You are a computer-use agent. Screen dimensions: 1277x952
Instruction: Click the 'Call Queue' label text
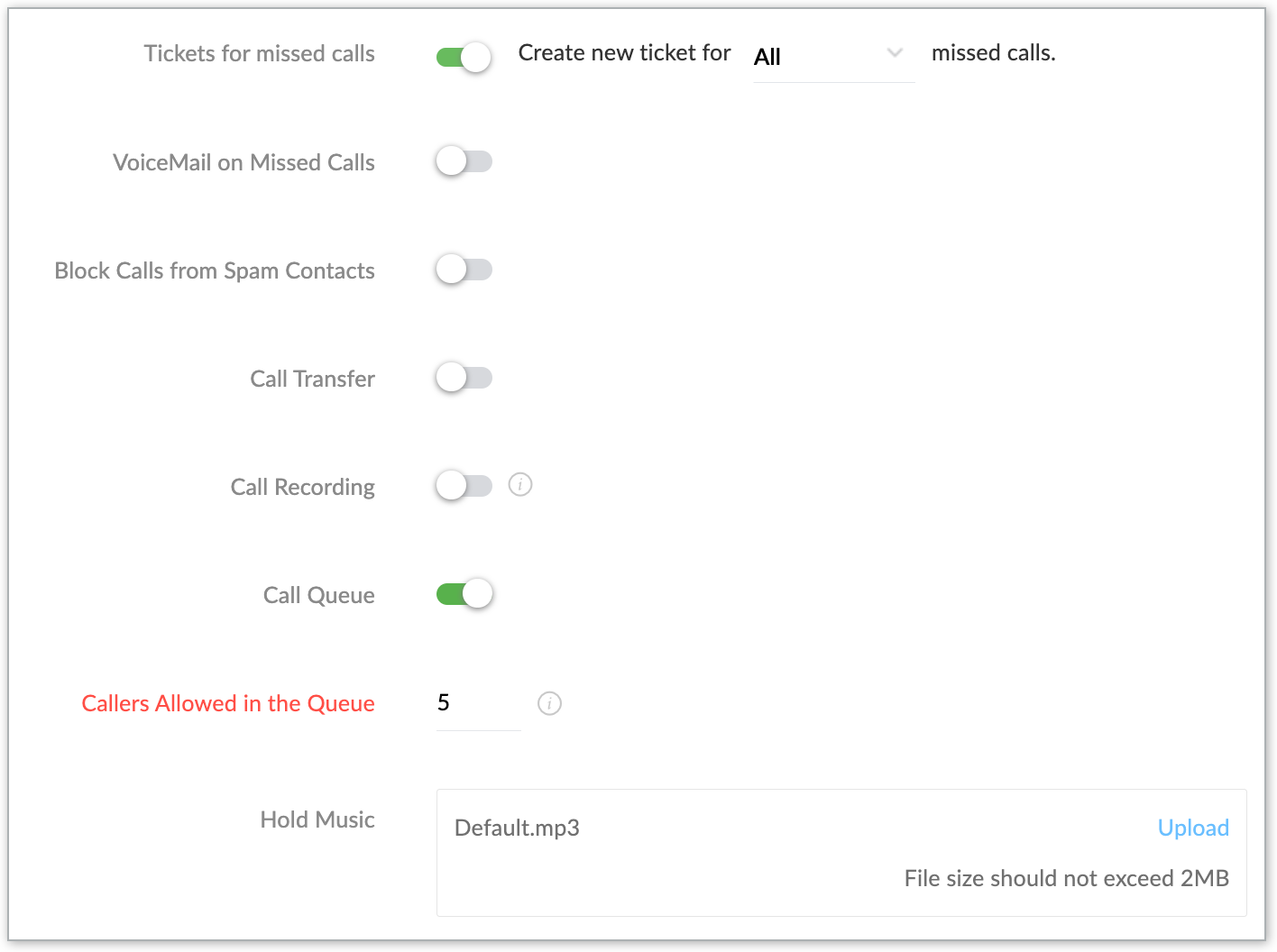pyautogui.click(x=318, y=595)
